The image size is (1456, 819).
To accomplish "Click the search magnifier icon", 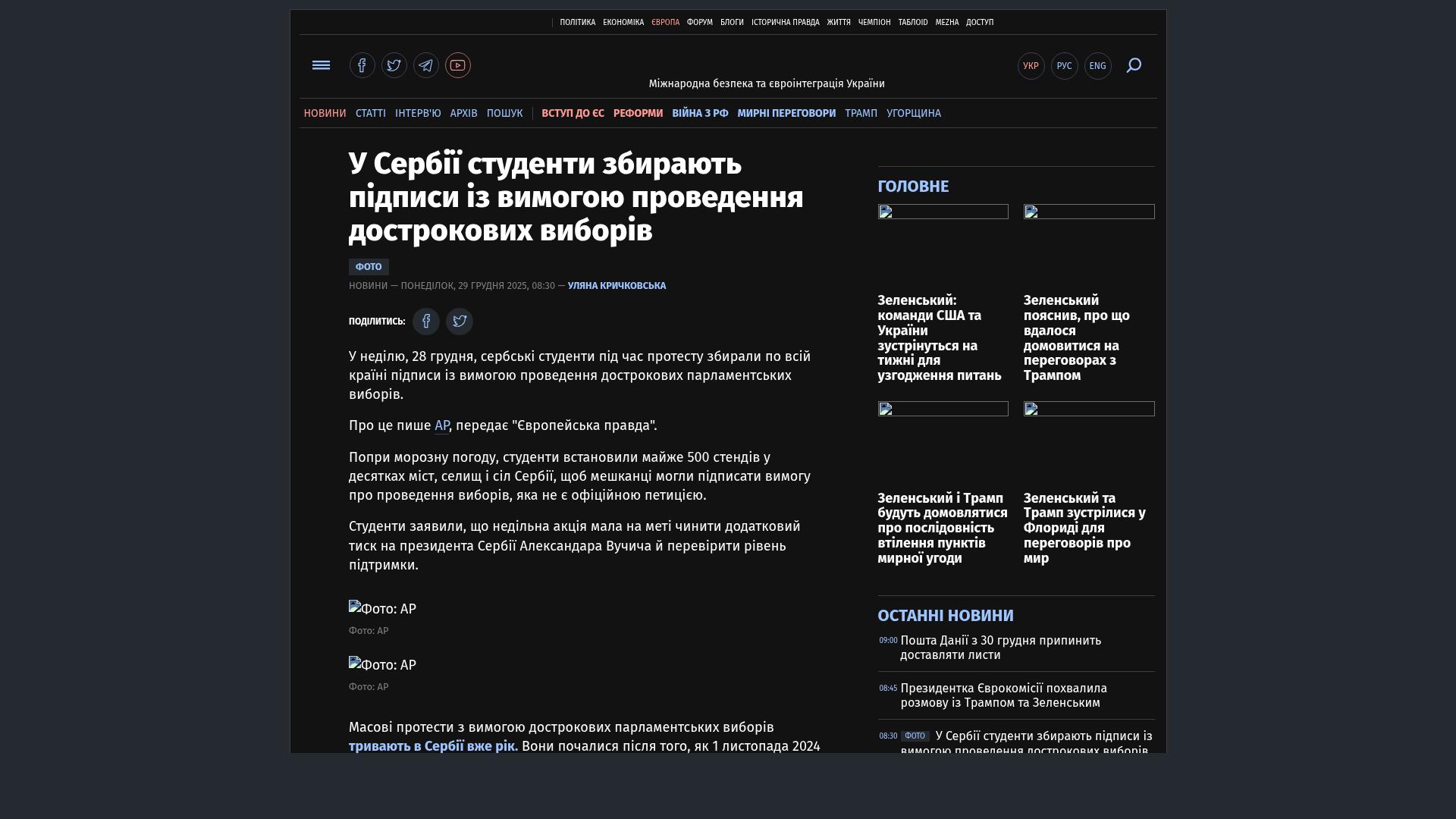I will 1134,66.
